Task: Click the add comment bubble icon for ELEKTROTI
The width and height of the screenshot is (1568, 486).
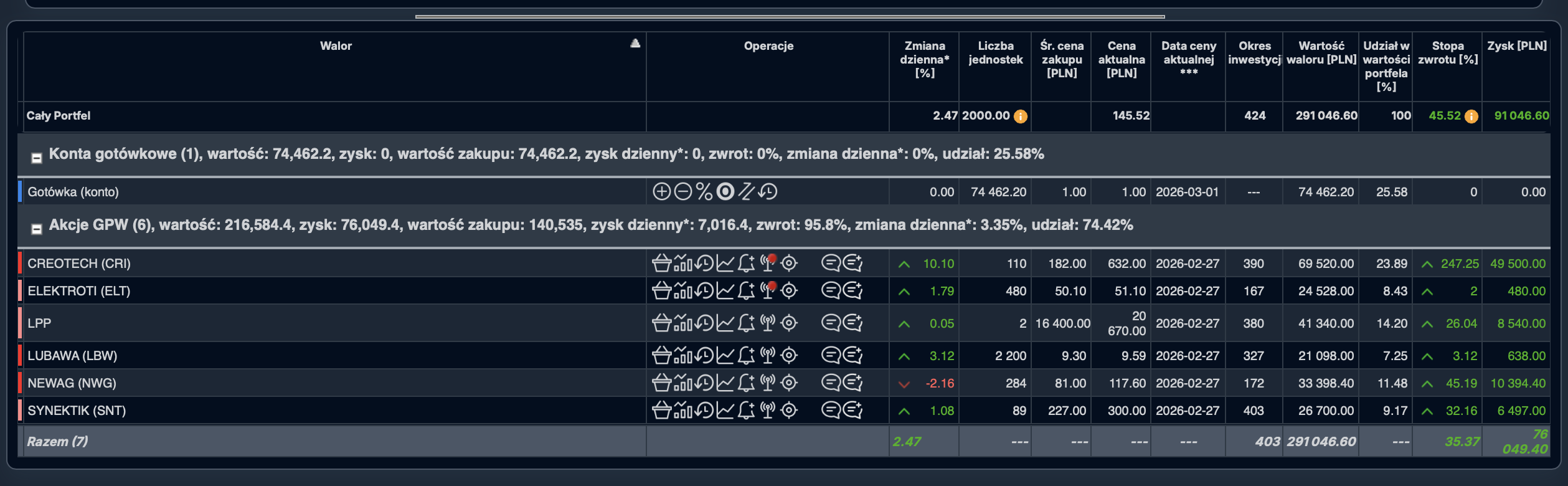Action: [x=852, y=290]
